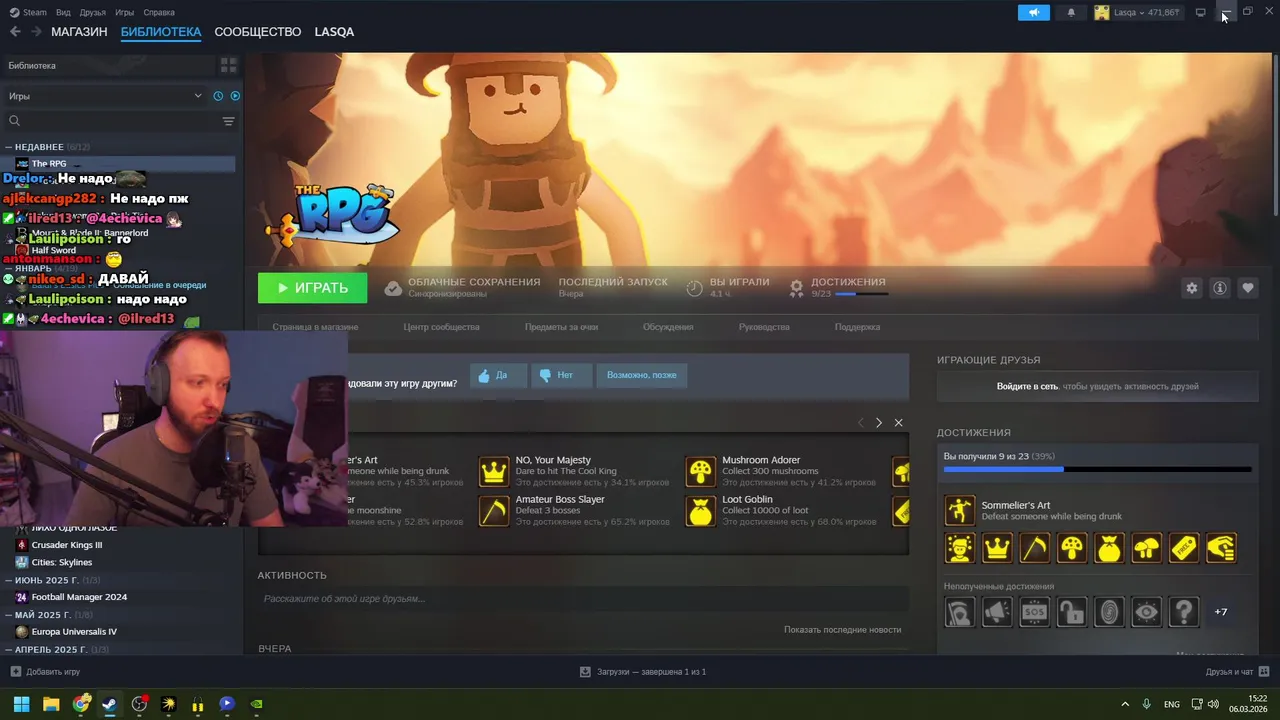Open the Игры library type dropdown
This screenshot has width=1280, height=720.
click(105, 96)
